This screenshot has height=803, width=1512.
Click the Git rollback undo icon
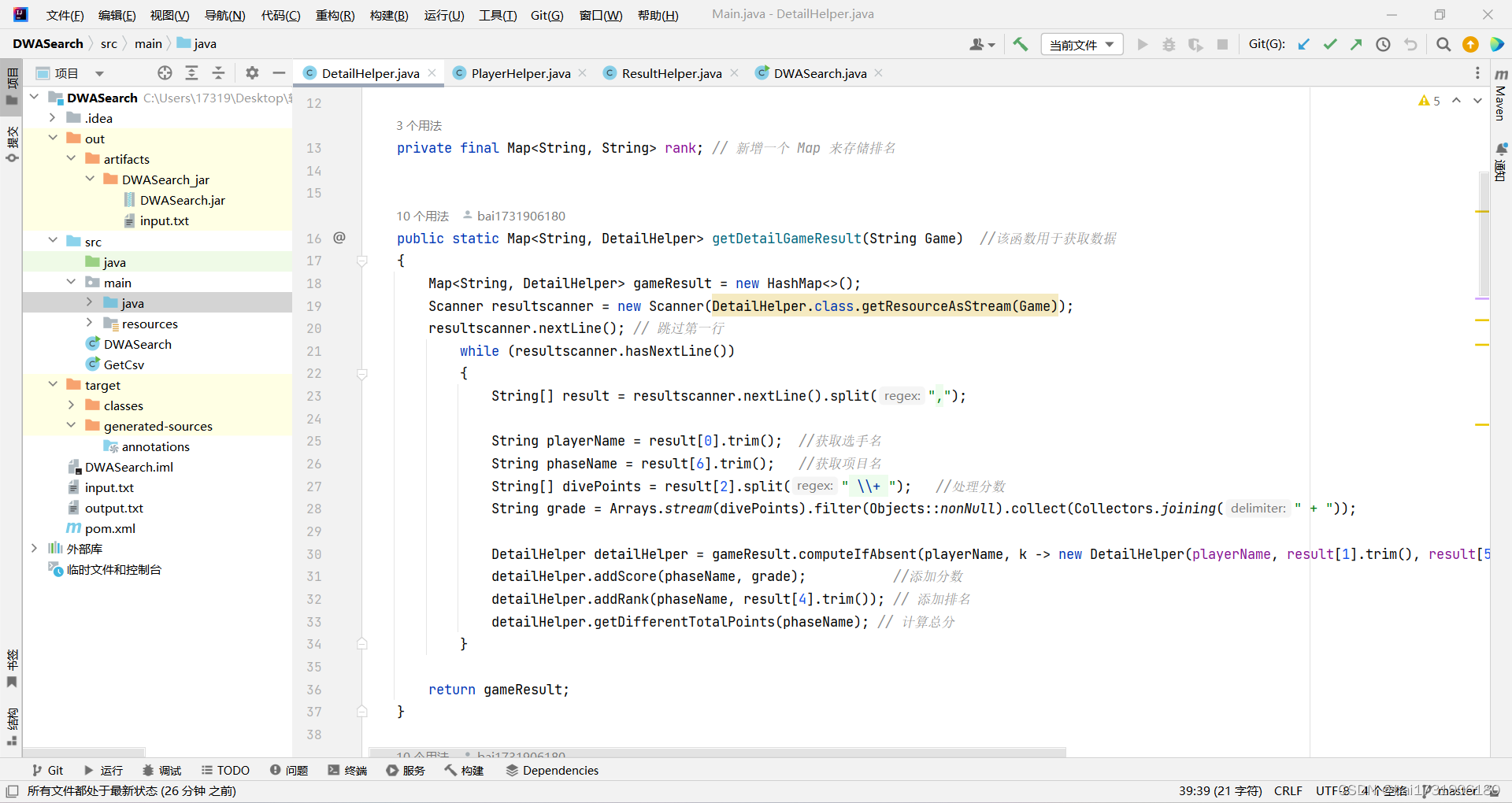click(1410, 45)
